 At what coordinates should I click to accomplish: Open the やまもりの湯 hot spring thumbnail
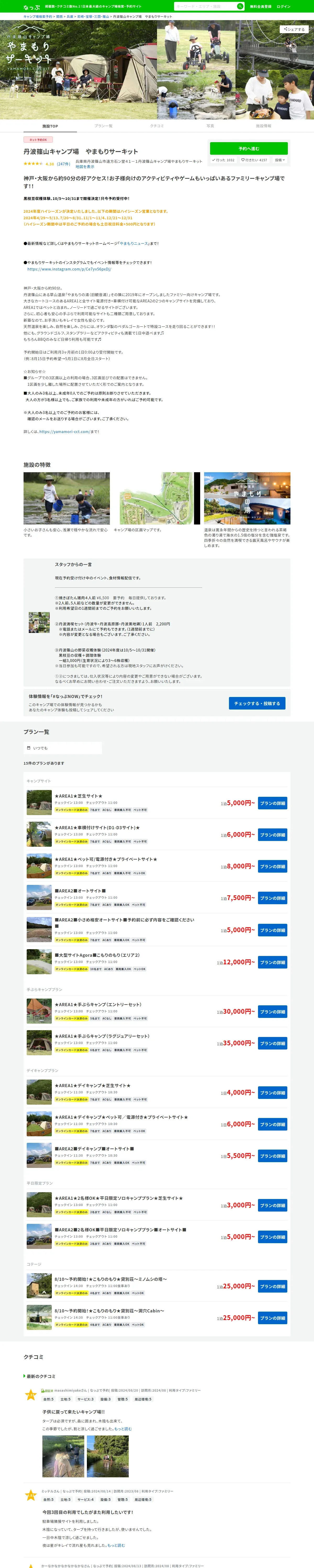[x=247, y=499]
